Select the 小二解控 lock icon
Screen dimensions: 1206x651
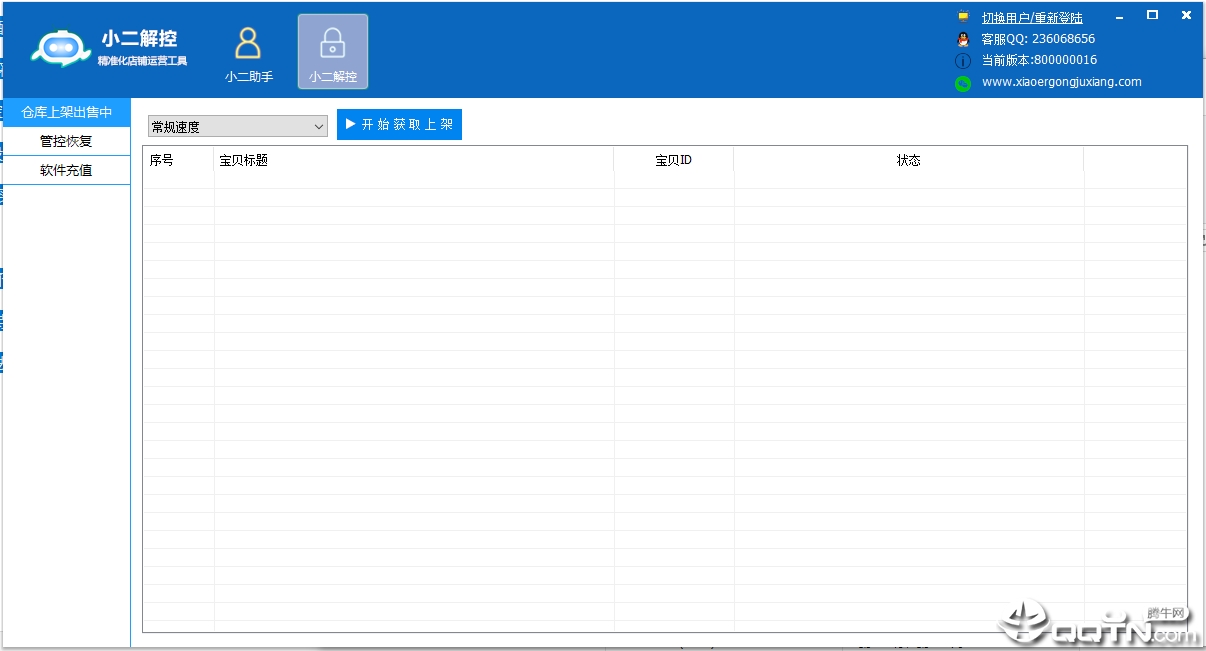click(333, 44)
